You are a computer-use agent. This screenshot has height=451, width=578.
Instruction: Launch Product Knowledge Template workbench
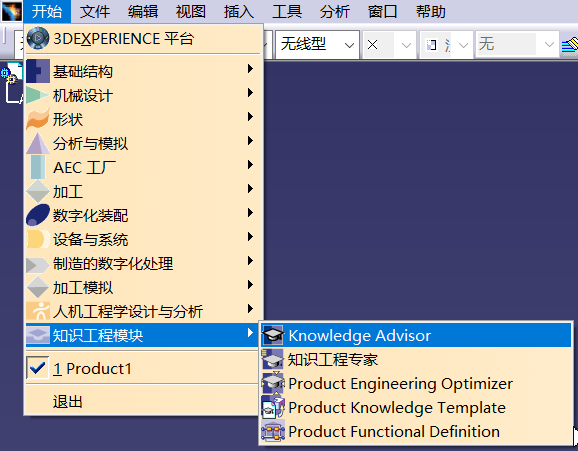tap(416, 407)
